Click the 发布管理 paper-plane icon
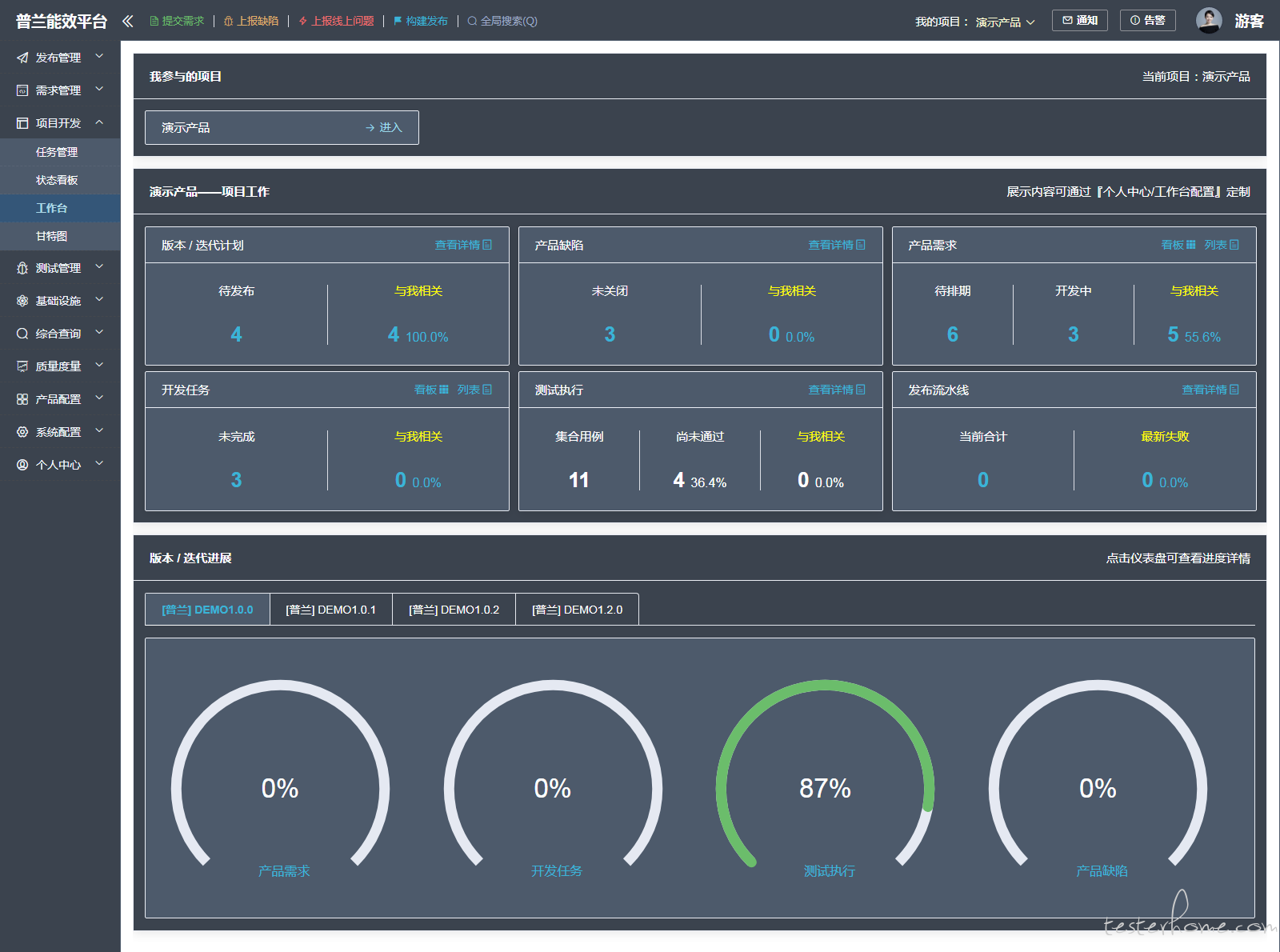Viewport: 1280px width, 952px height. click(x=22, y=58)
